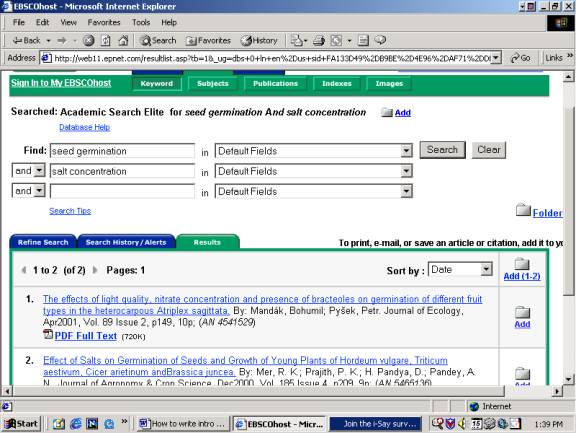
Task: Click the Forward arrow in IE toolbar
Action: tap(62, 40)
